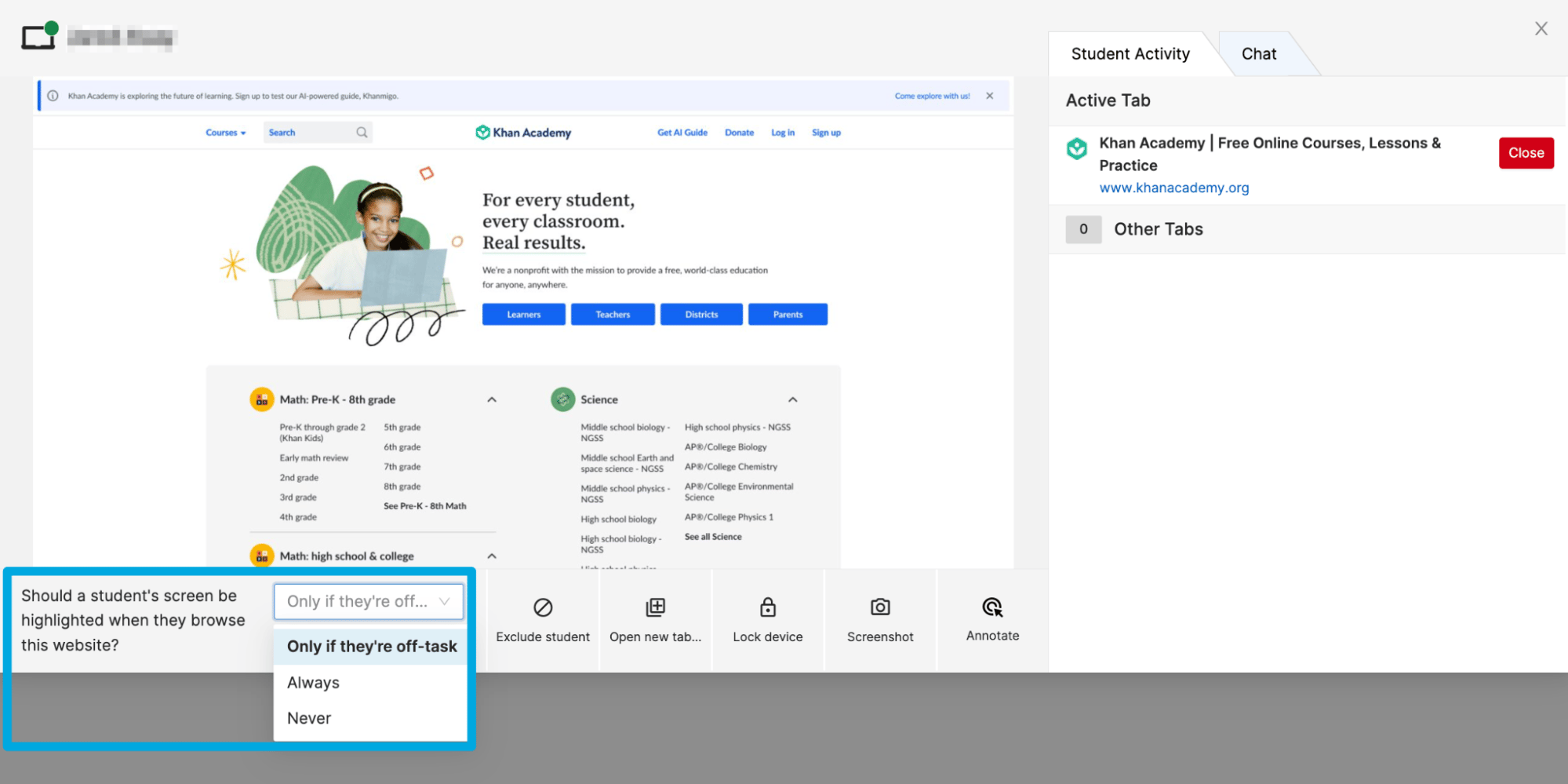Switch to the Chat tab
The width and height of the screenshot is (1568, 784).
1258,54
